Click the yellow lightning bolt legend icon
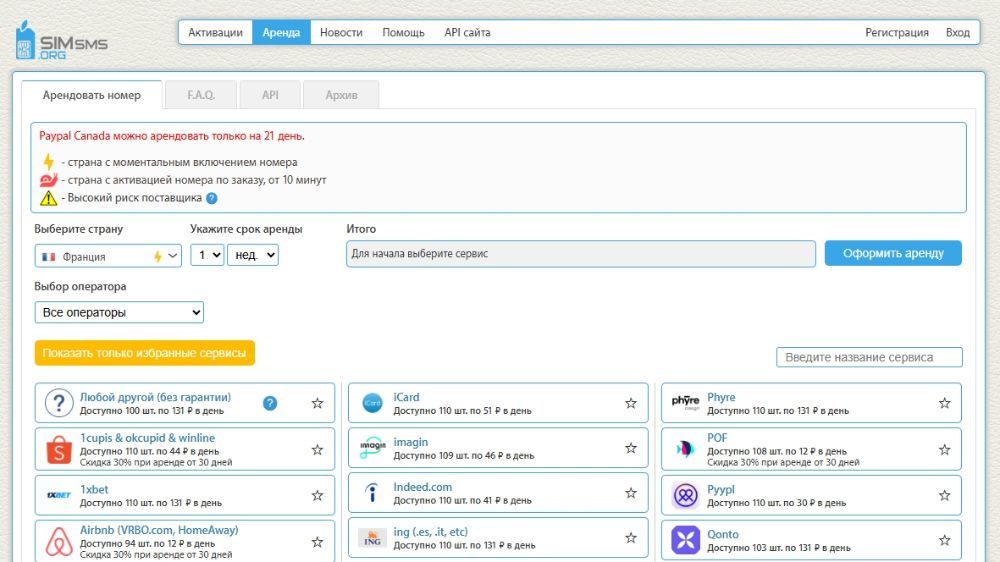1000x562 pixels. tap(48, 162)
